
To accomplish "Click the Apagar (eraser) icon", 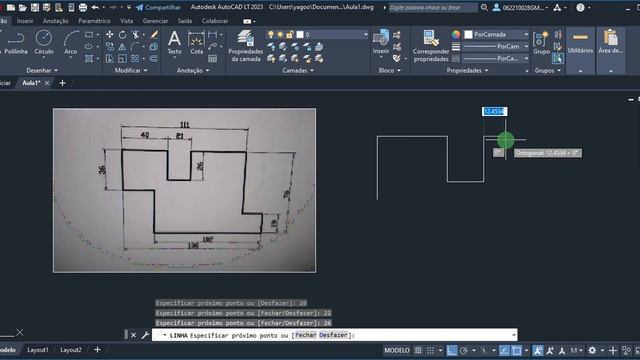I will tap(154, 35).
